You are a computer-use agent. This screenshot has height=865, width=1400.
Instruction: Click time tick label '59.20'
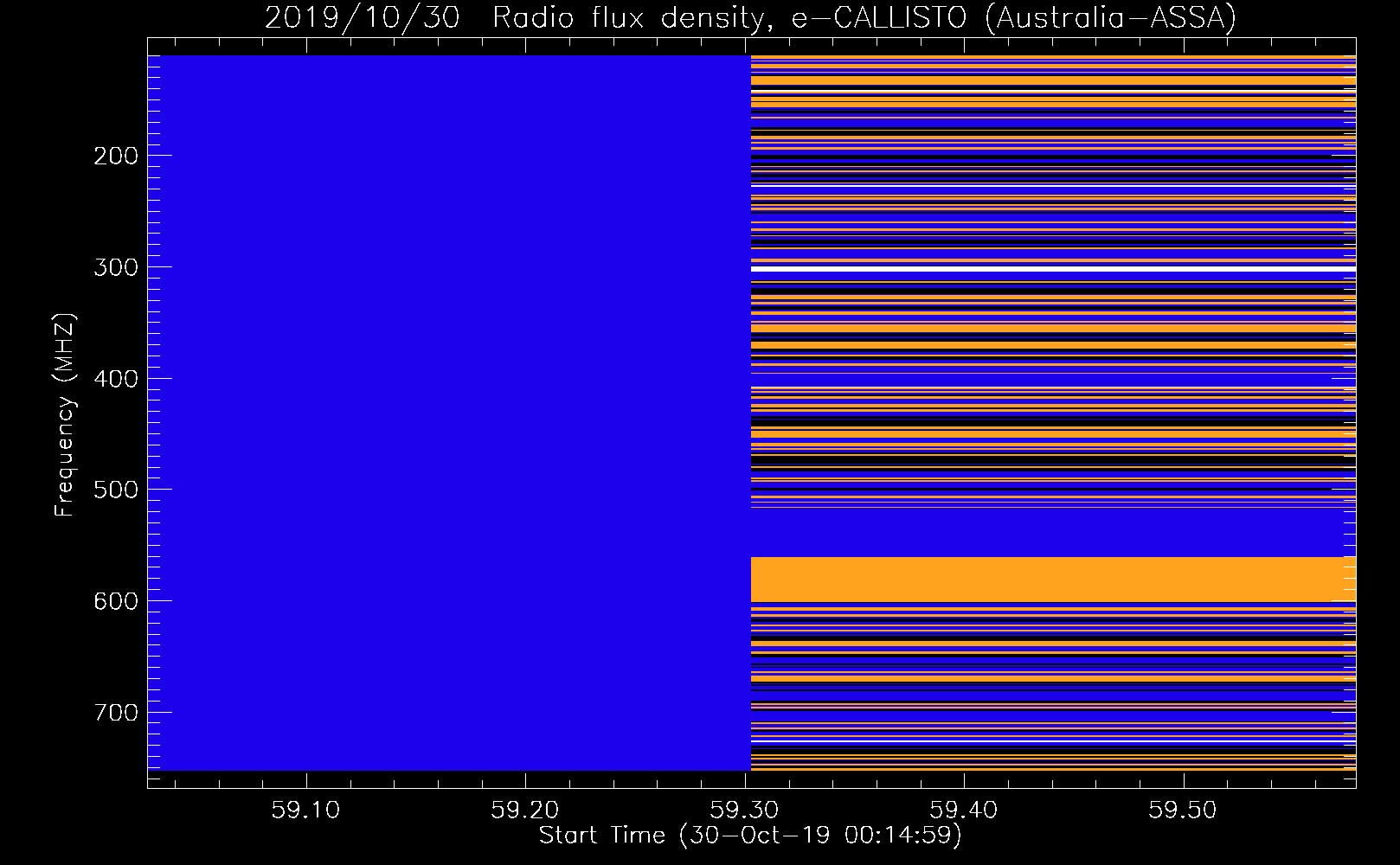(x=524, y=811)
